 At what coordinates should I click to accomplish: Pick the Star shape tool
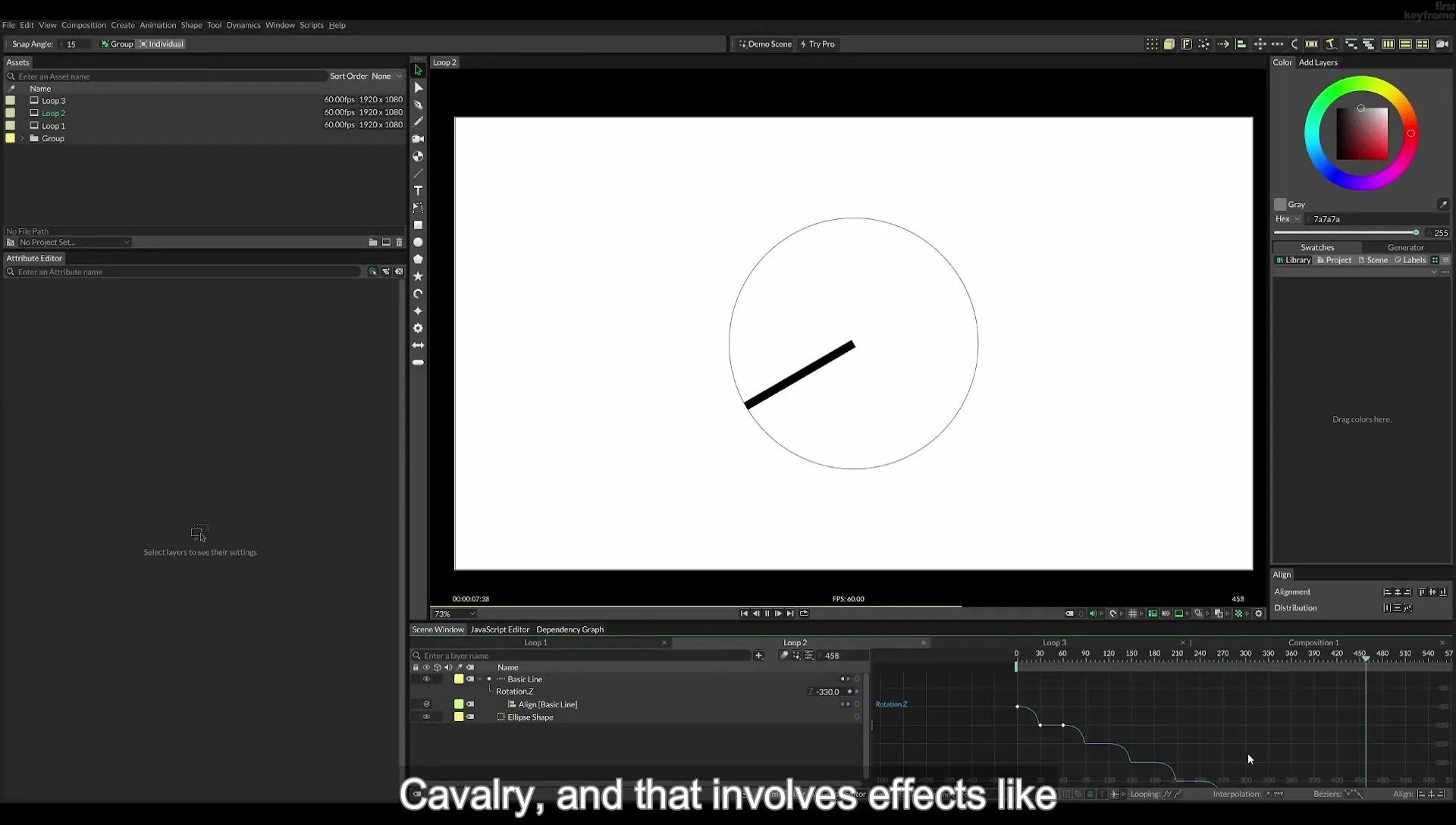418,276
